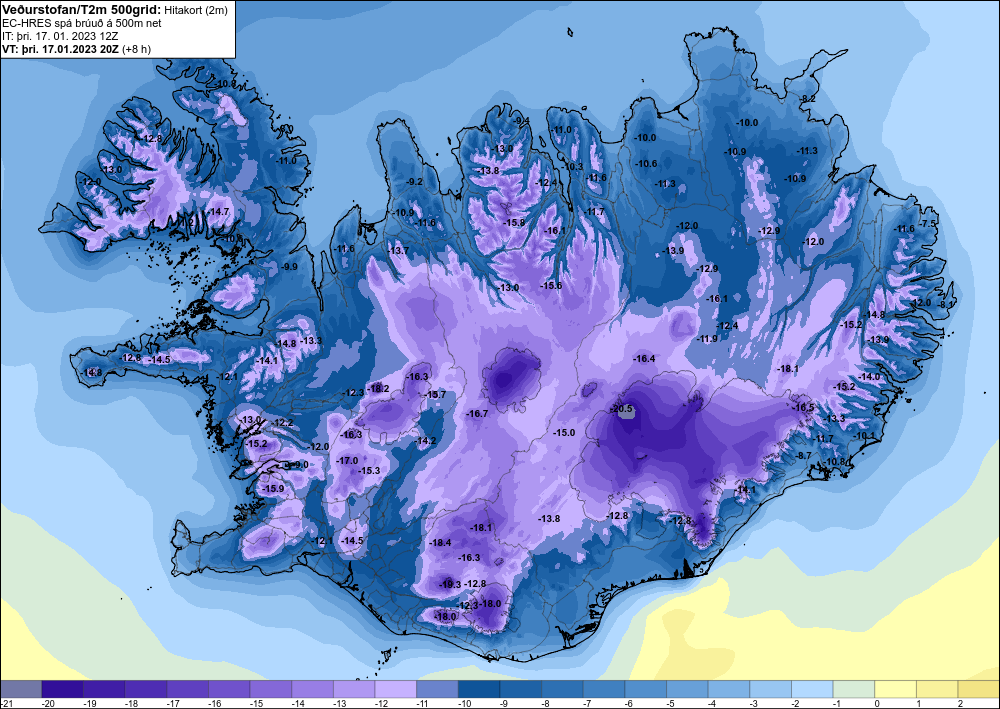The image size is (1000, 709).
Task: Select the "-17.0" temperature reading
Action: (348, 460)
